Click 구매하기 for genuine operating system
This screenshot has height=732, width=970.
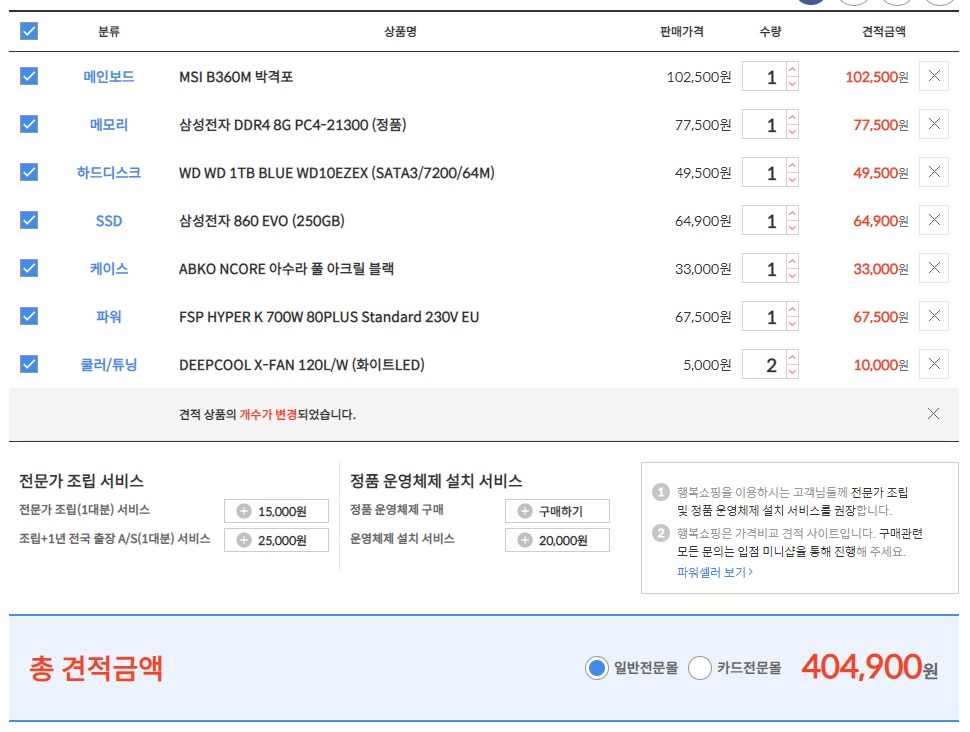pos(557,512)
